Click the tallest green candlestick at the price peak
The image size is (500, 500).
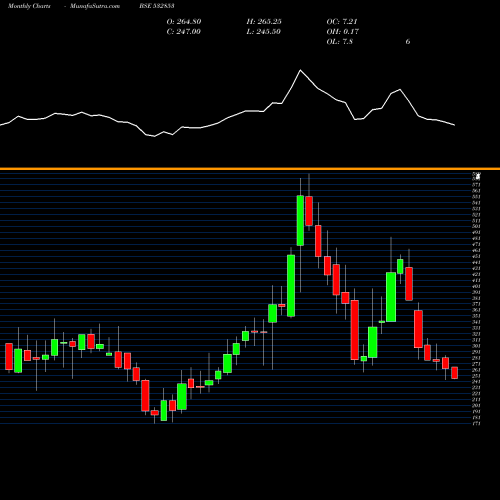300,220
